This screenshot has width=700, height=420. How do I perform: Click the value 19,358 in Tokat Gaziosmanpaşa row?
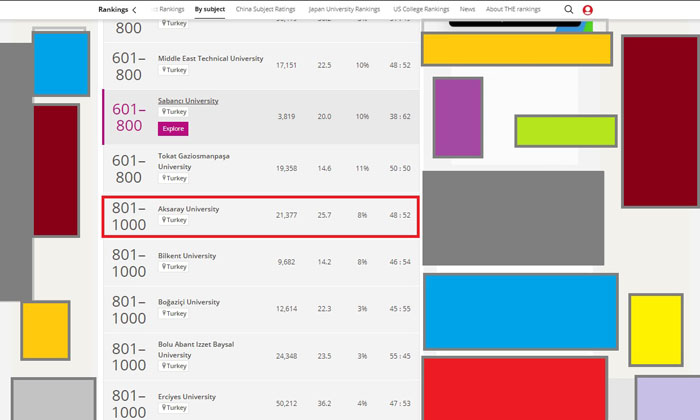click(286, 168)
